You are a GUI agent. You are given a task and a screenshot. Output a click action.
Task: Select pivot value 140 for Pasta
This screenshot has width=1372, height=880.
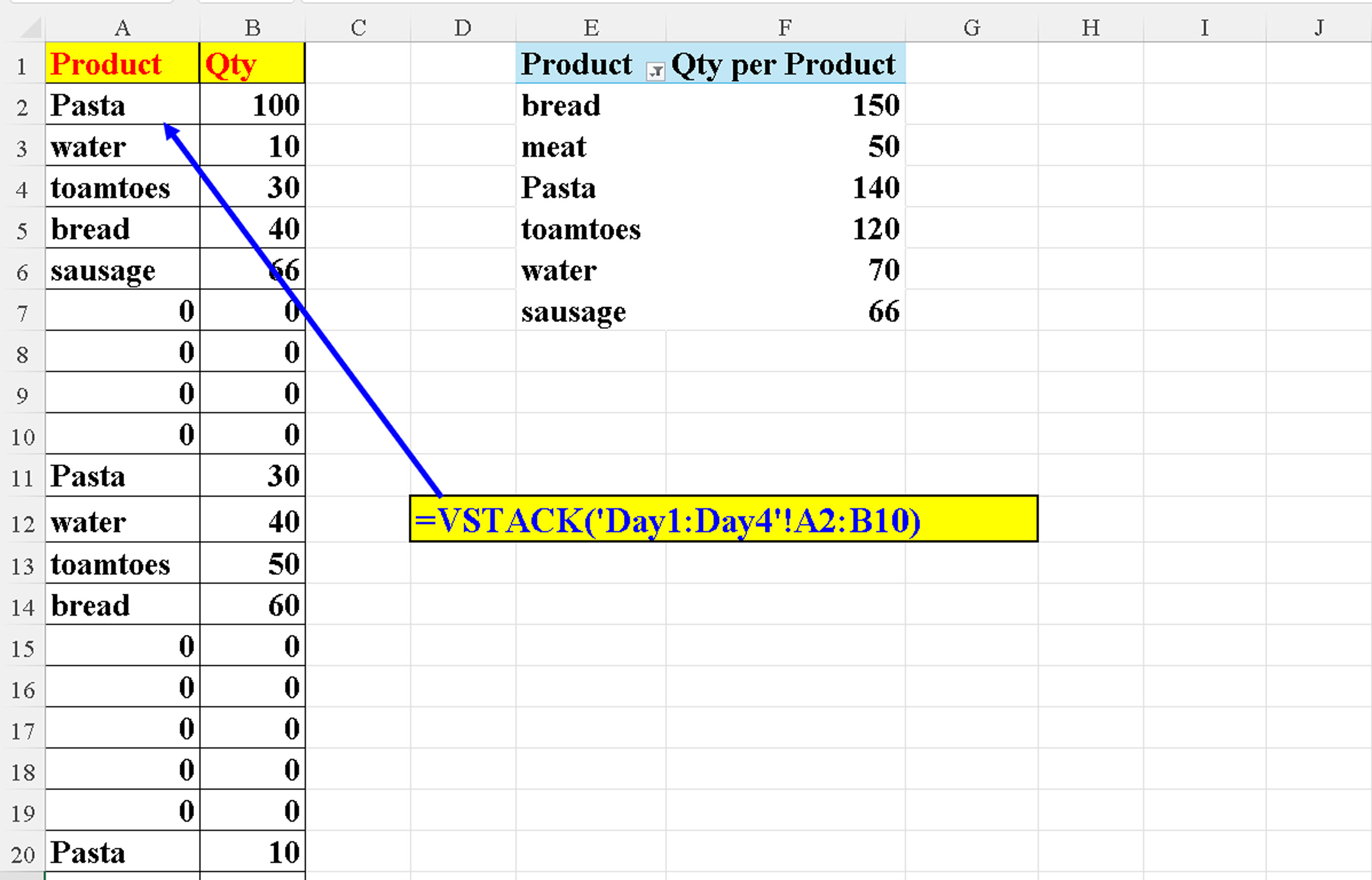[786, 187]
